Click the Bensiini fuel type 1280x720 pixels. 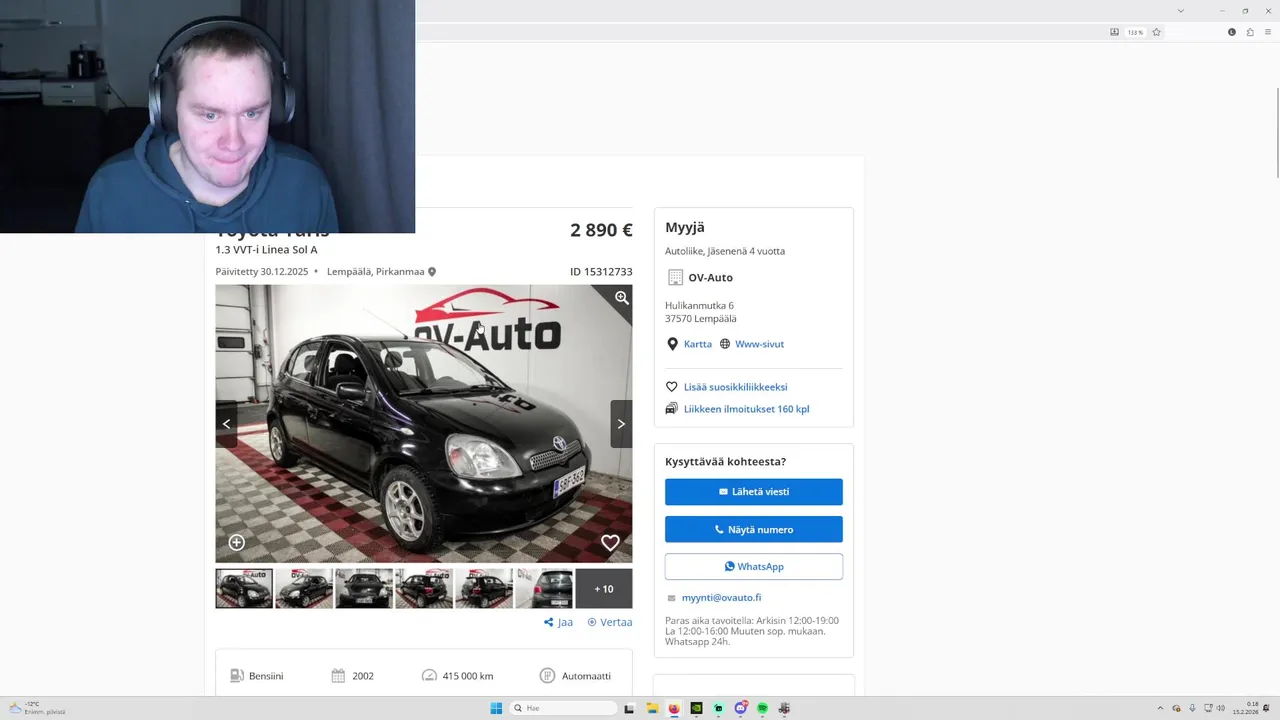click(x=266, y=676)
